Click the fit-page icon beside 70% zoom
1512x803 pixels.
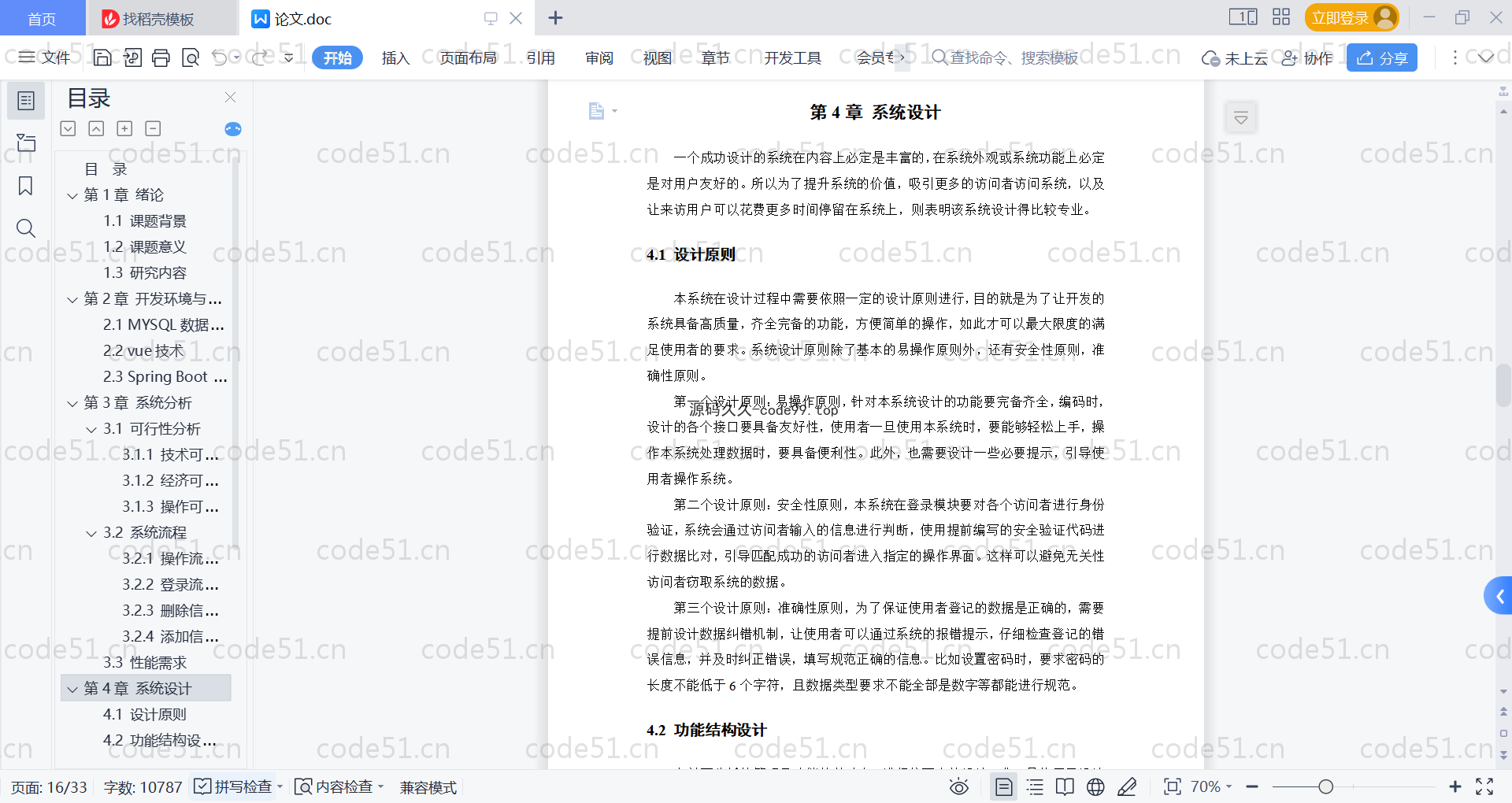(1173, 786)
